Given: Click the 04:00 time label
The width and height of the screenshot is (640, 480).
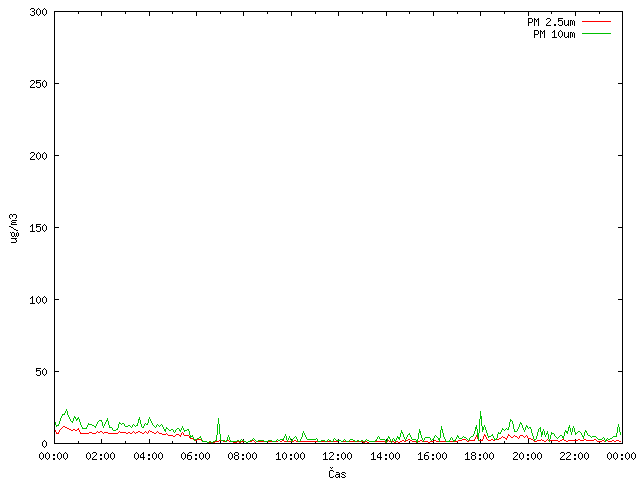Looking at the screenshot, I should tap(149, 456).
